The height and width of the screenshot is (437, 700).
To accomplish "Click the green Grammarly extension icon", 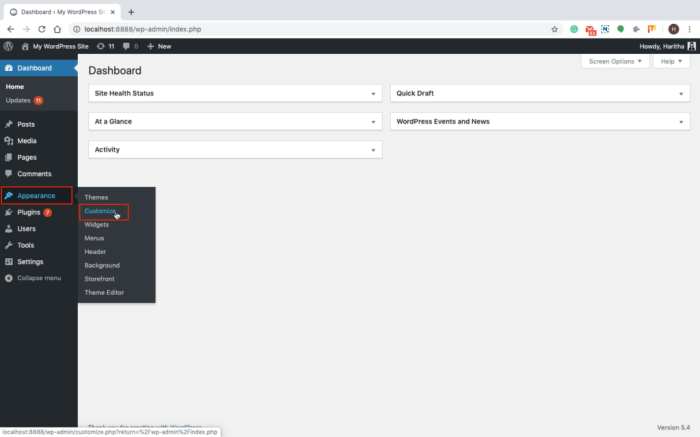I will pos(574,29).
